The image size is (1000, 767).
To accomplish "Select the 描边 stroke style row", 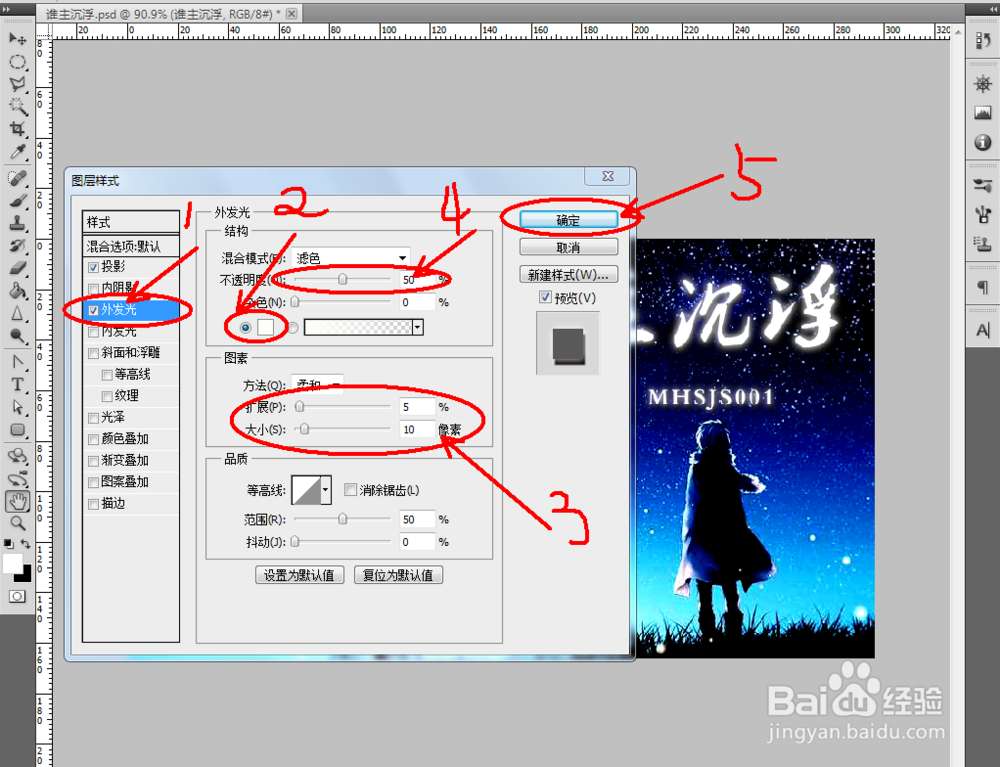I will coord(131,504).
